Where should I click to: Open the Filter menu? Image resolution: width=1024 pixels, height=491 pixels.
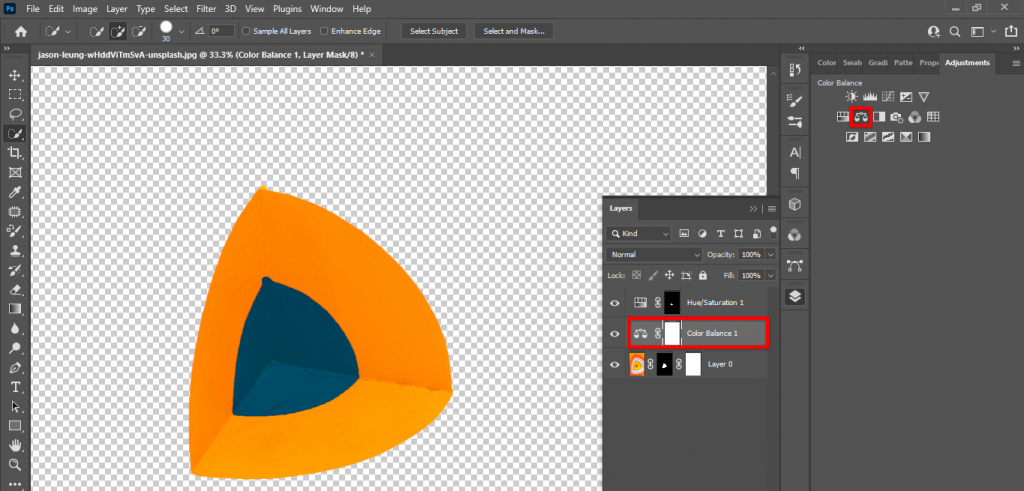[206, 8]
